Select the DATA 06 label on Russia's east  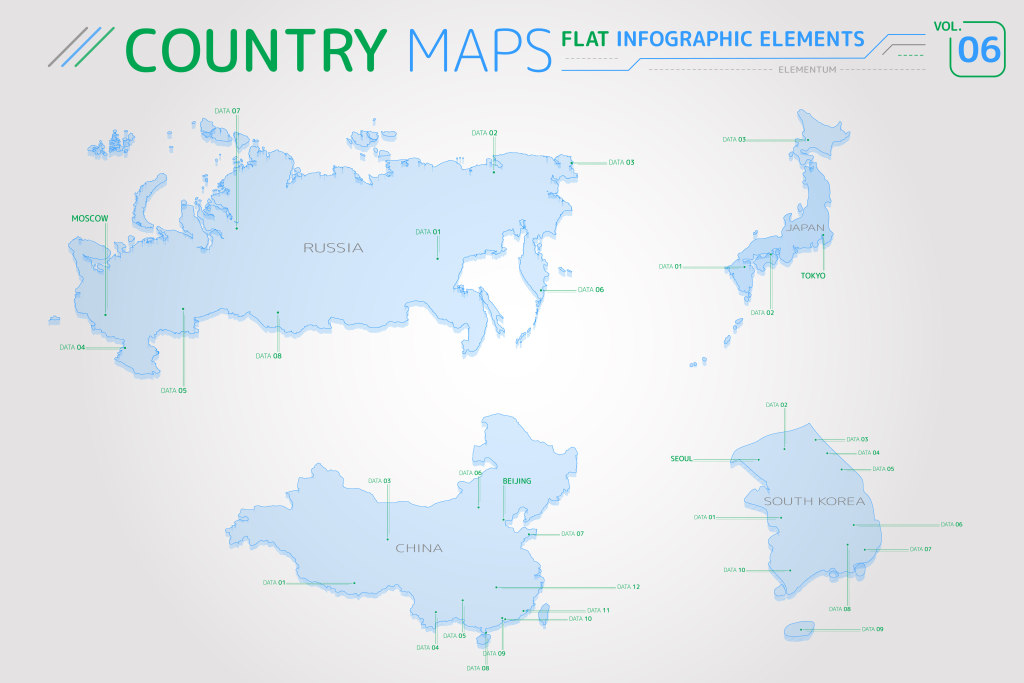[x=591, y=290]
